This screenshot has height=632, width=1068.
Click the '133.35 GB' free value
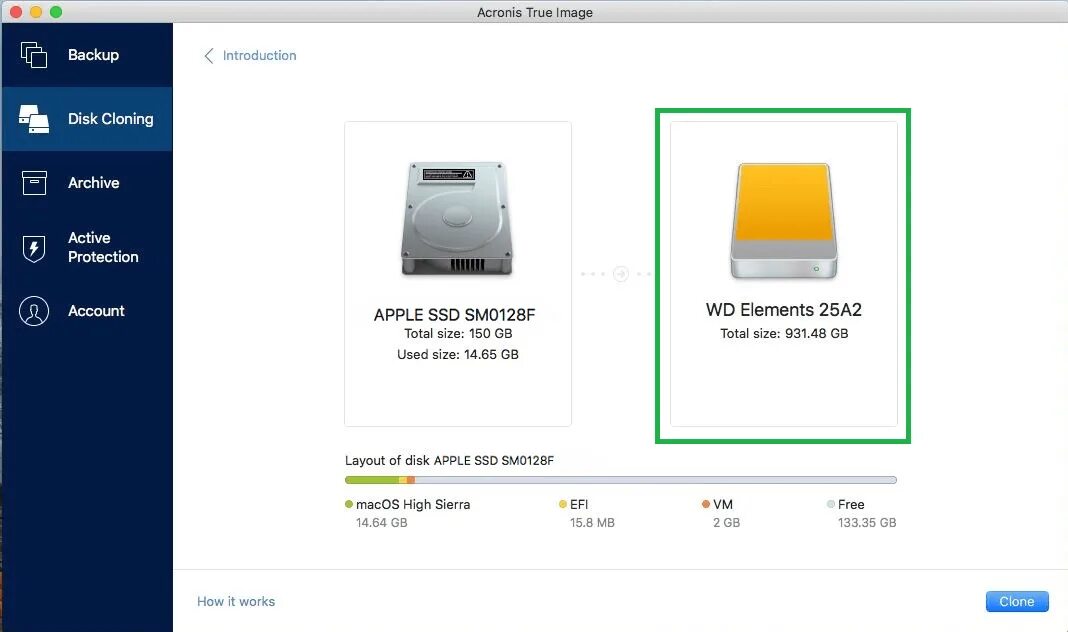[x=866, y=523]
